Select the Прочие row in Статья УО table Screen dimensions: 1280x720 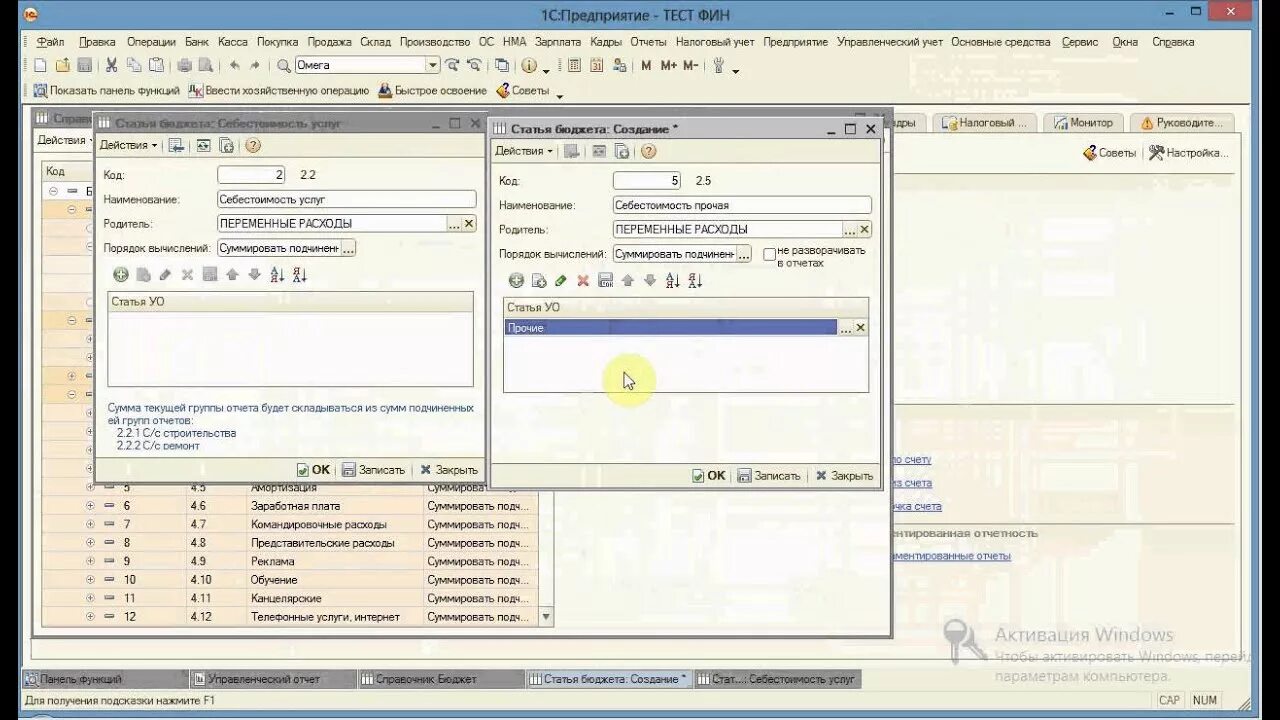[670, 328]
